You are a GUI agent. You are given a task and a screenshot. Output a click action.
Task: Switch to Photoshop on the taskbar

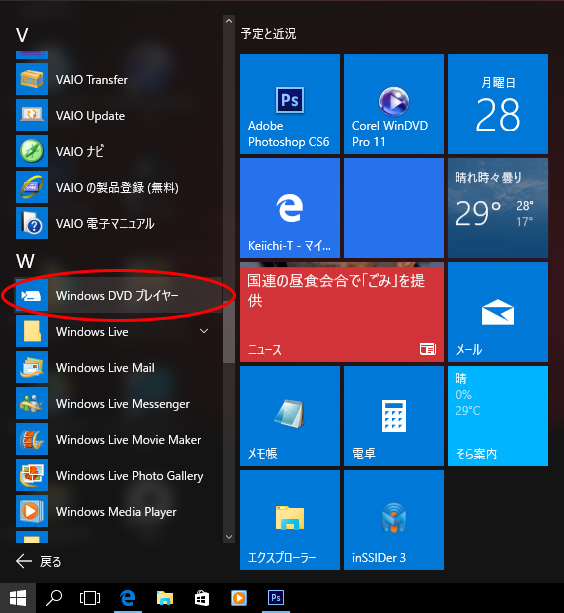click(276, 598)
